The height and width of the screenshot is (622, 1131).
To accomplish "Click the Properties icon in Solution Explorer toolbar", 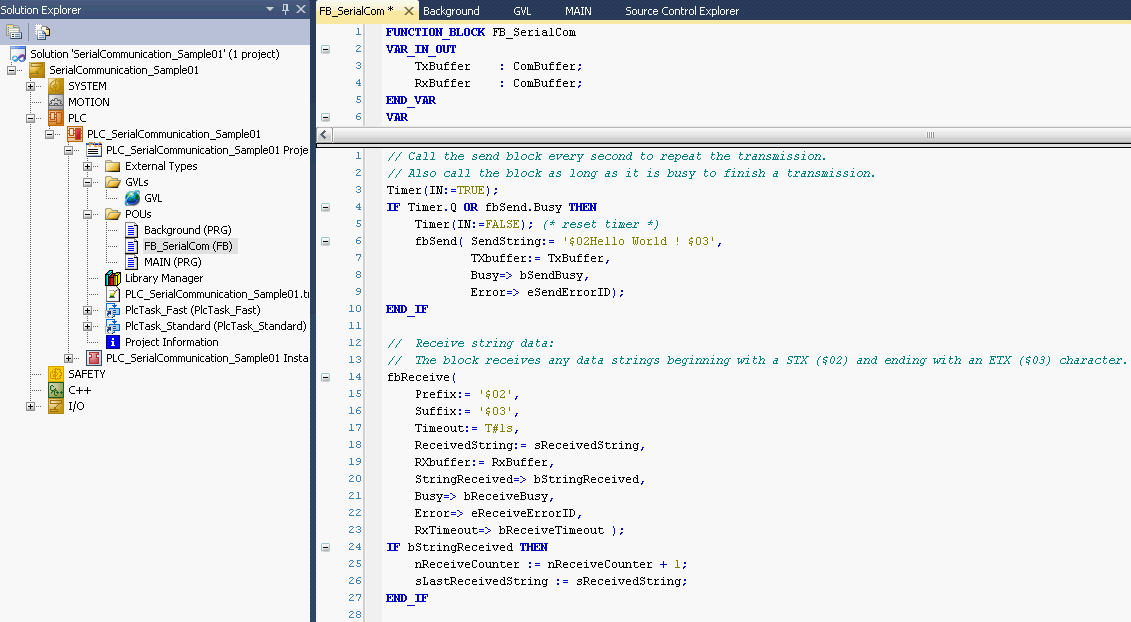I will point(14,32).
